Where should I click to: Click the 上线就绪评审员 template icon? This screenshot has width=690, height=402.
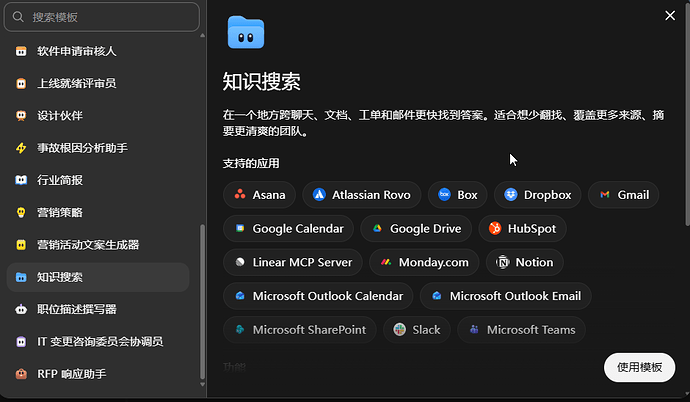21,84
